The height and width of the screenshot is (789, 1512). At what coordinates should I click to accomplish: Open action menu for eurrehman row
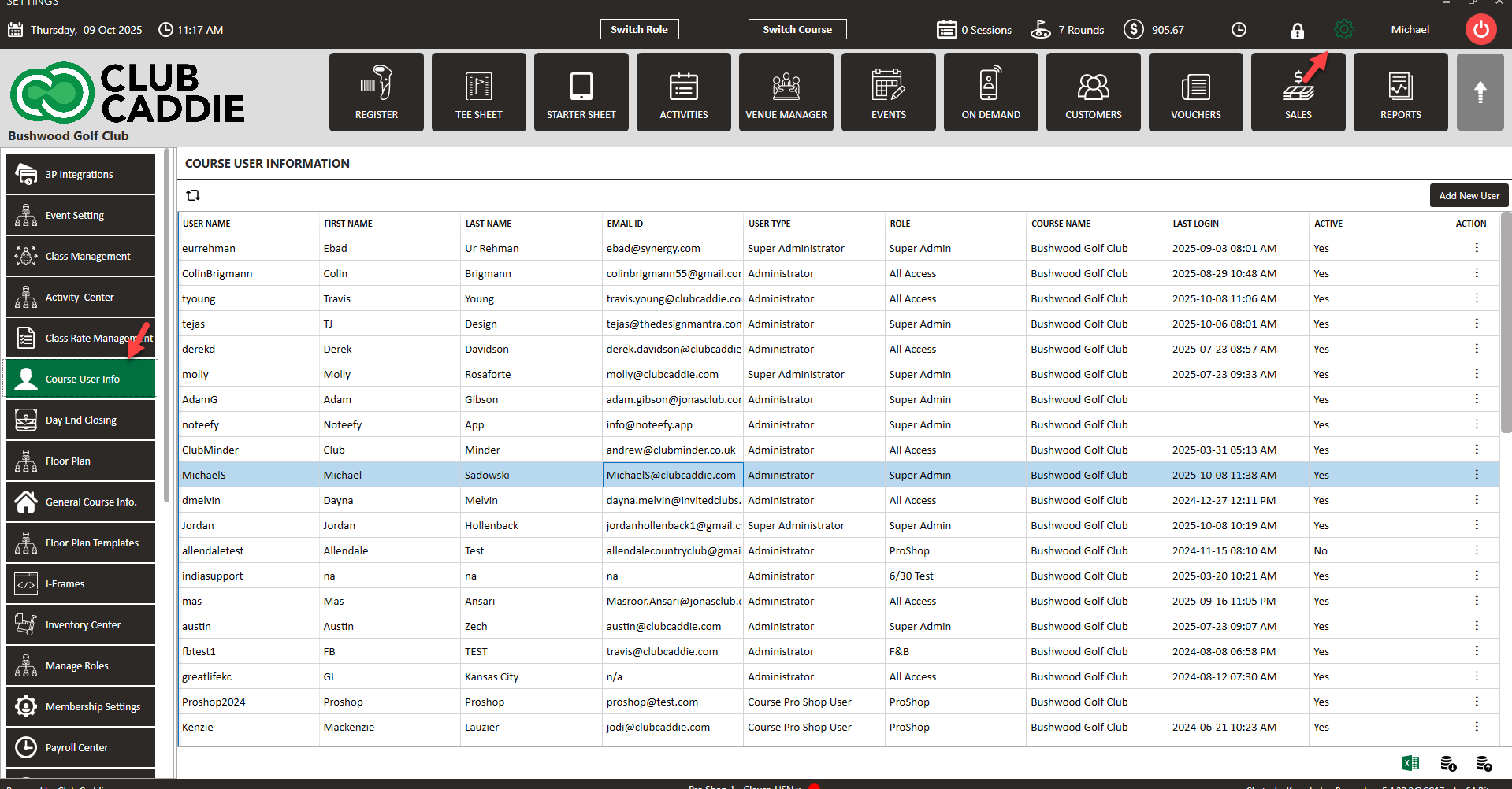click(1476, 248)
